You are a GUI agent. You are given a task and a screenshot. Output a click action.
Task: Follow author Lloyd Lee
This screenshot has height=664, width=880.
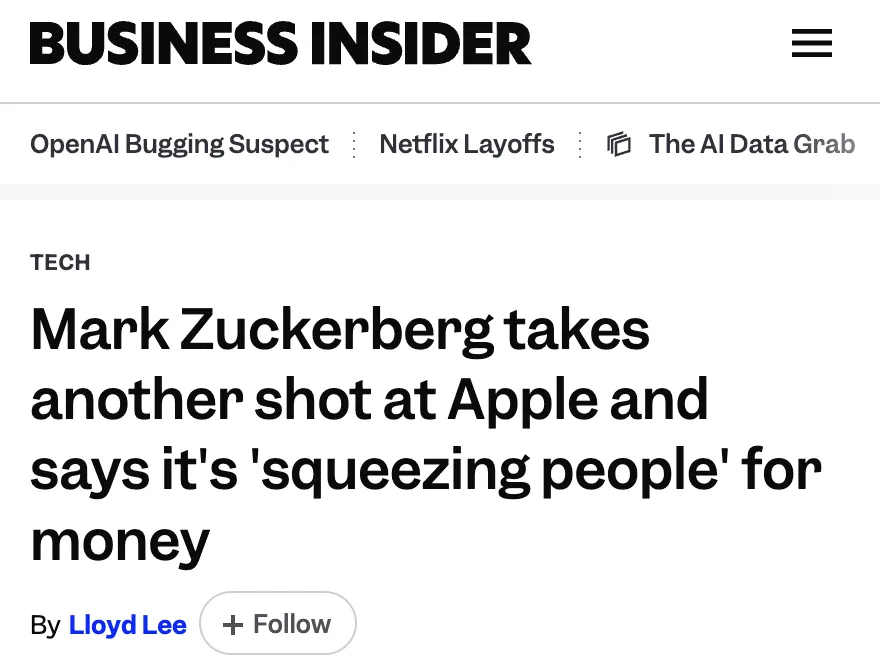[278, 623]
